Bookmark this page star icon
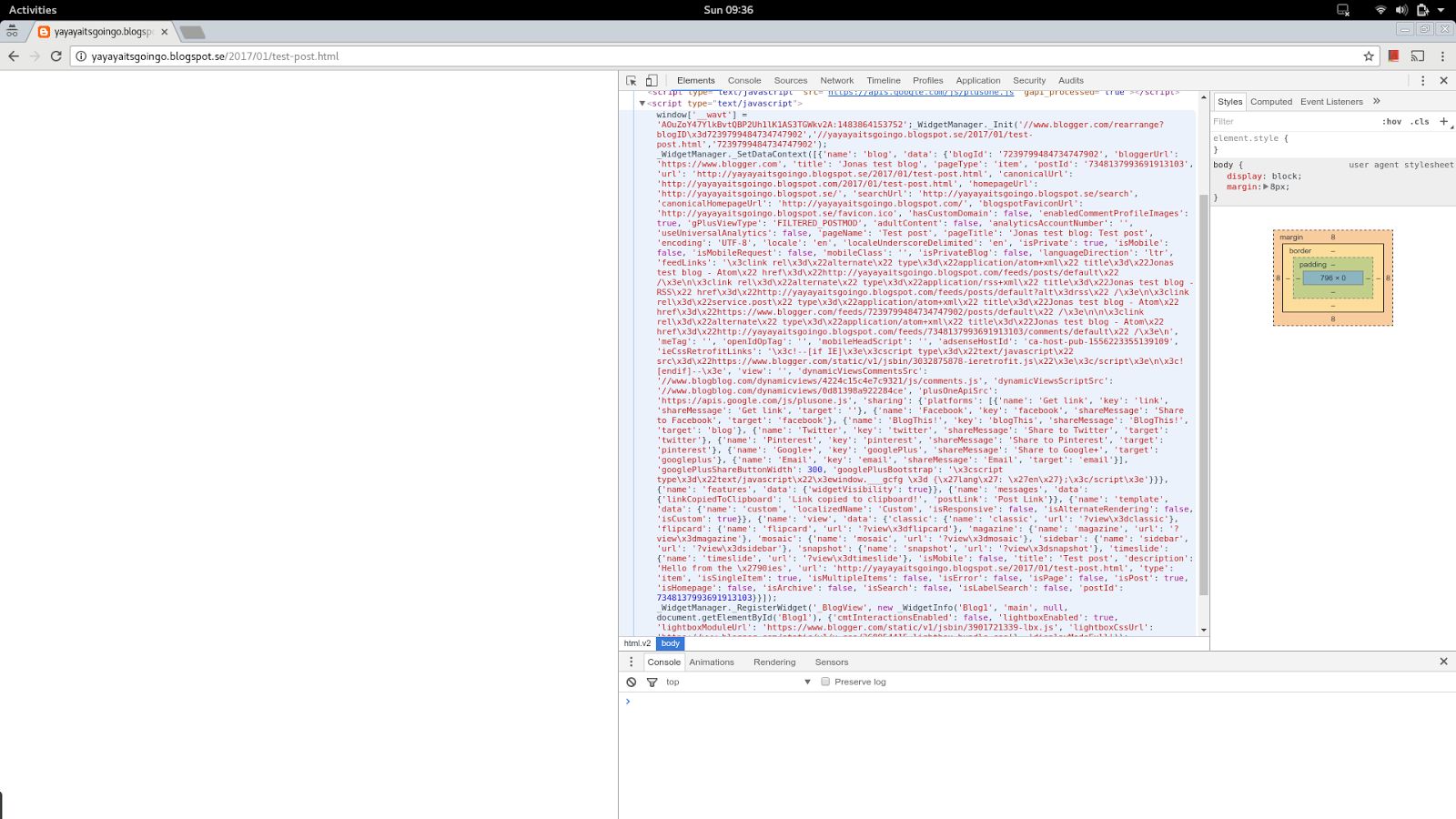The image size is (1456, 819). pos(1369,56)
